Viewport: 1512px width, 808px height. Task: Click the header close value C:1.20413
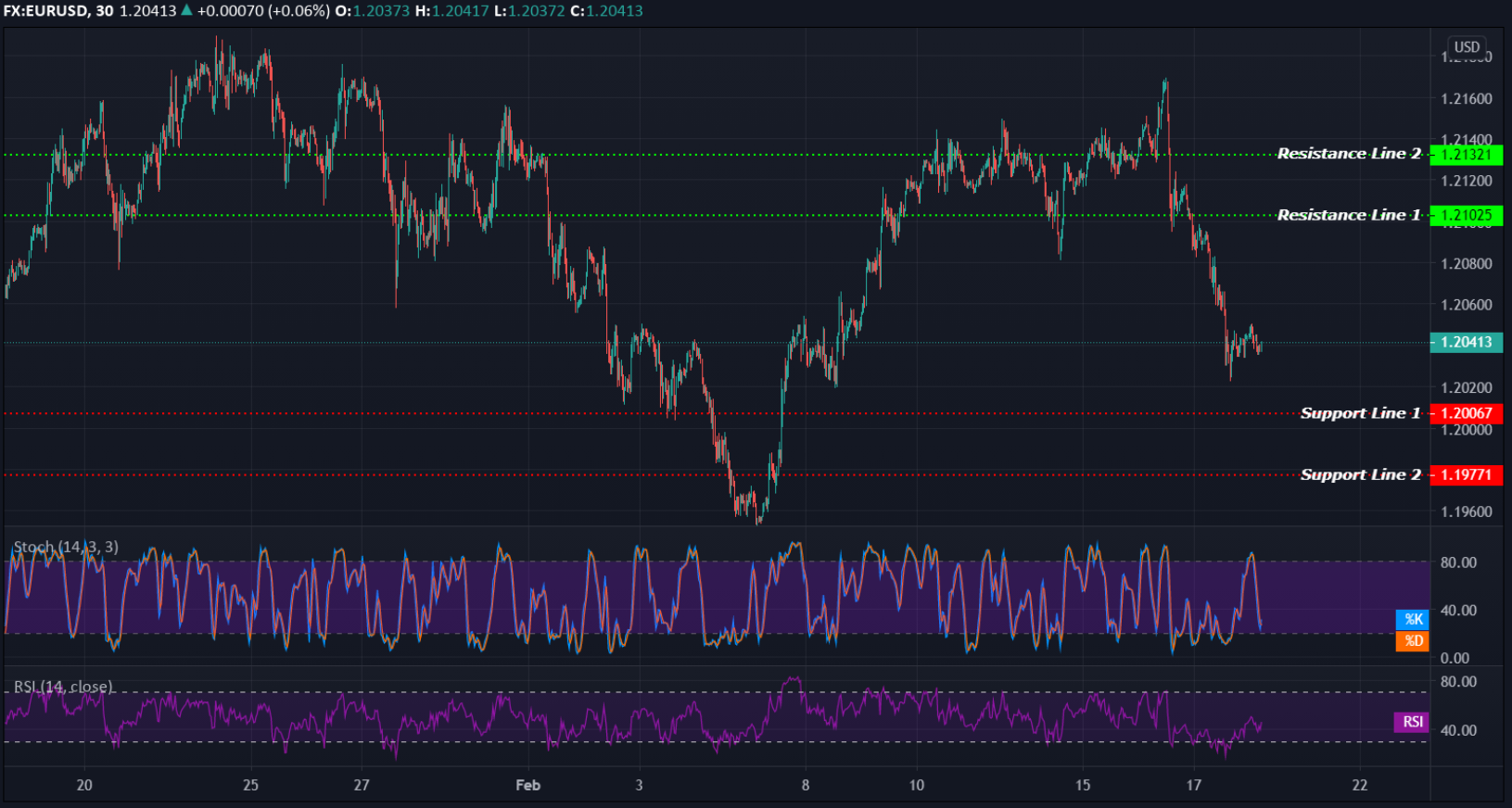click(606, 11)
